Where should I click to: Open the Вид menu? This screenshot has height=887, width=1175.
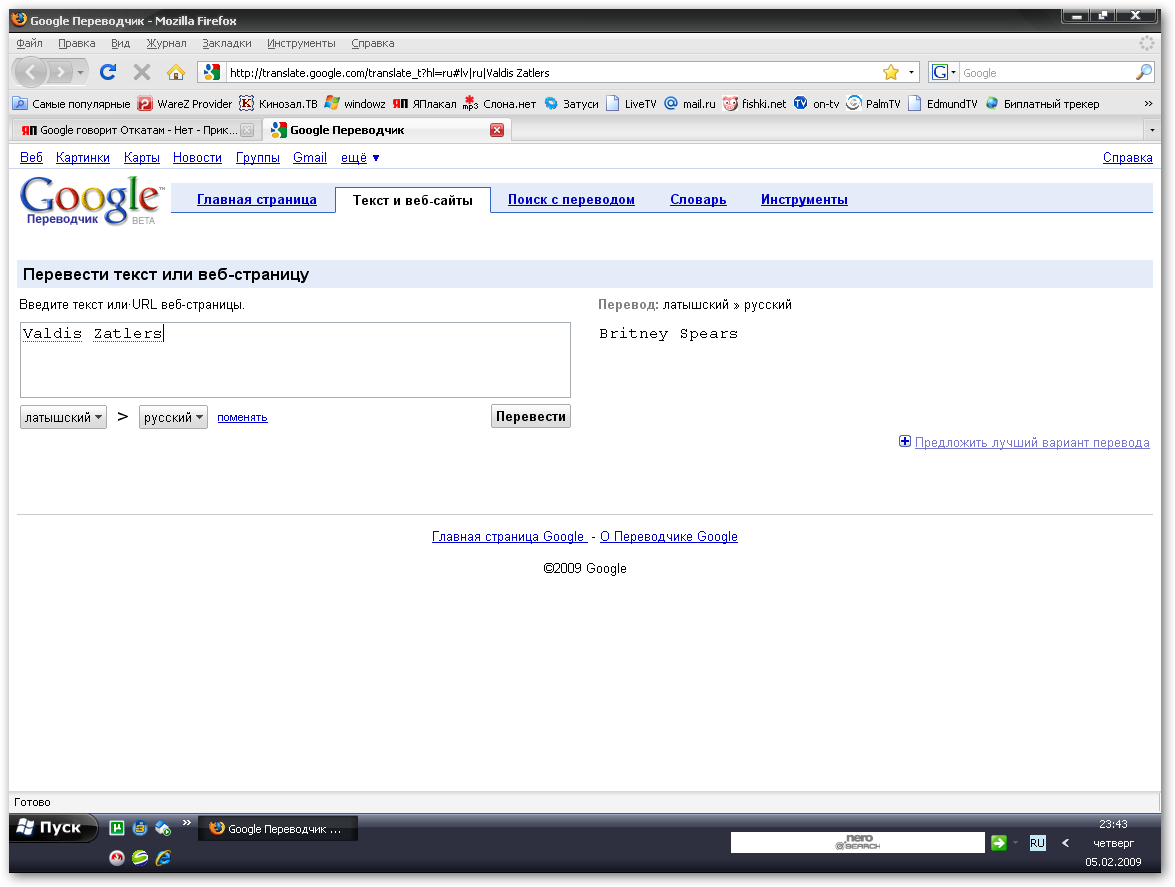(121, 43)
